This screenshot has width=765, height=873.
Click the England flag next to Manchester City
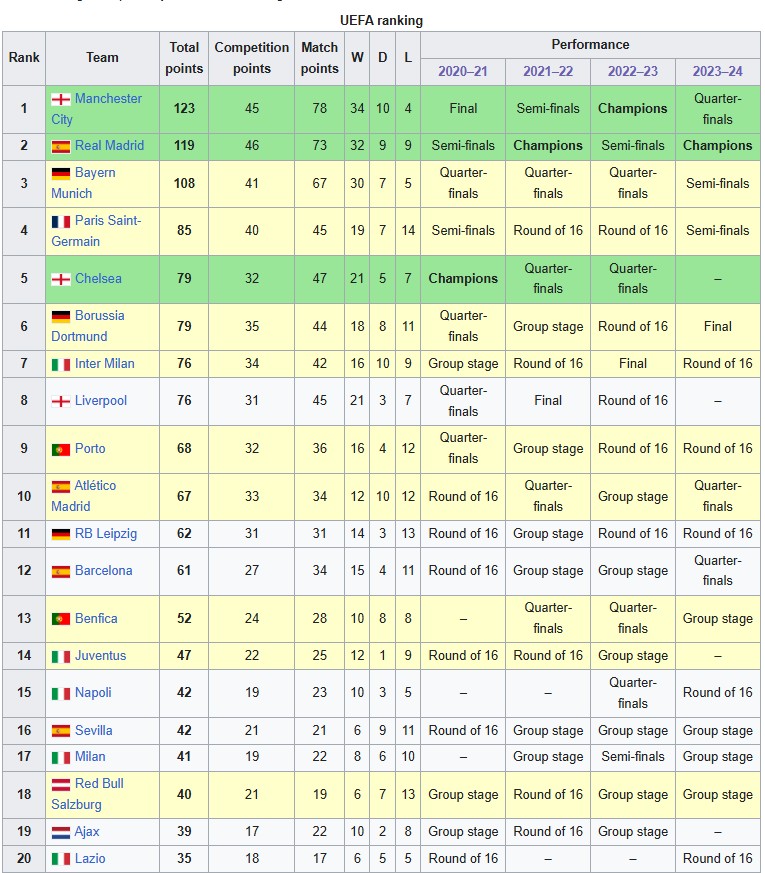click(61, 99)
